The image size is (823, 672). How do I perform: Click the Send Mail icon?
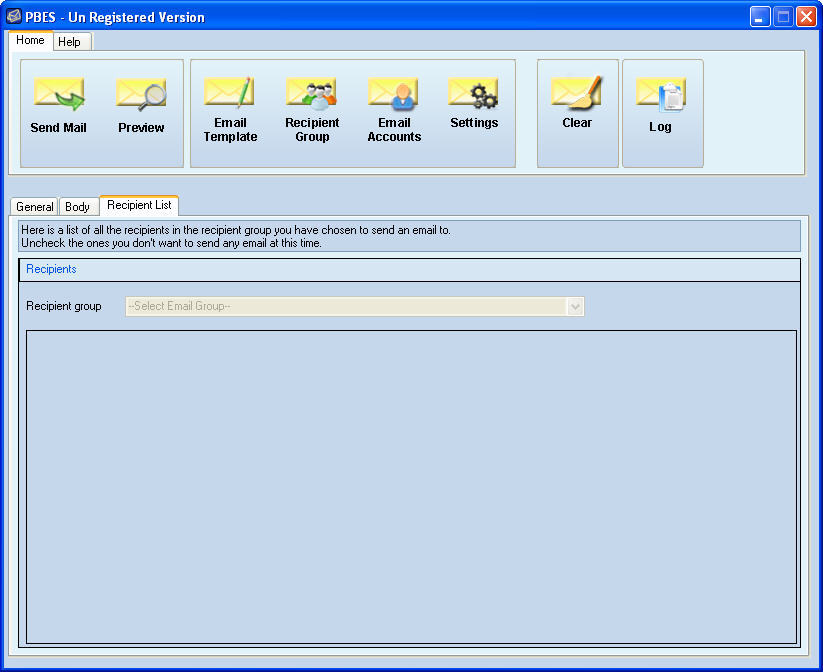click(x=59, y=103)
